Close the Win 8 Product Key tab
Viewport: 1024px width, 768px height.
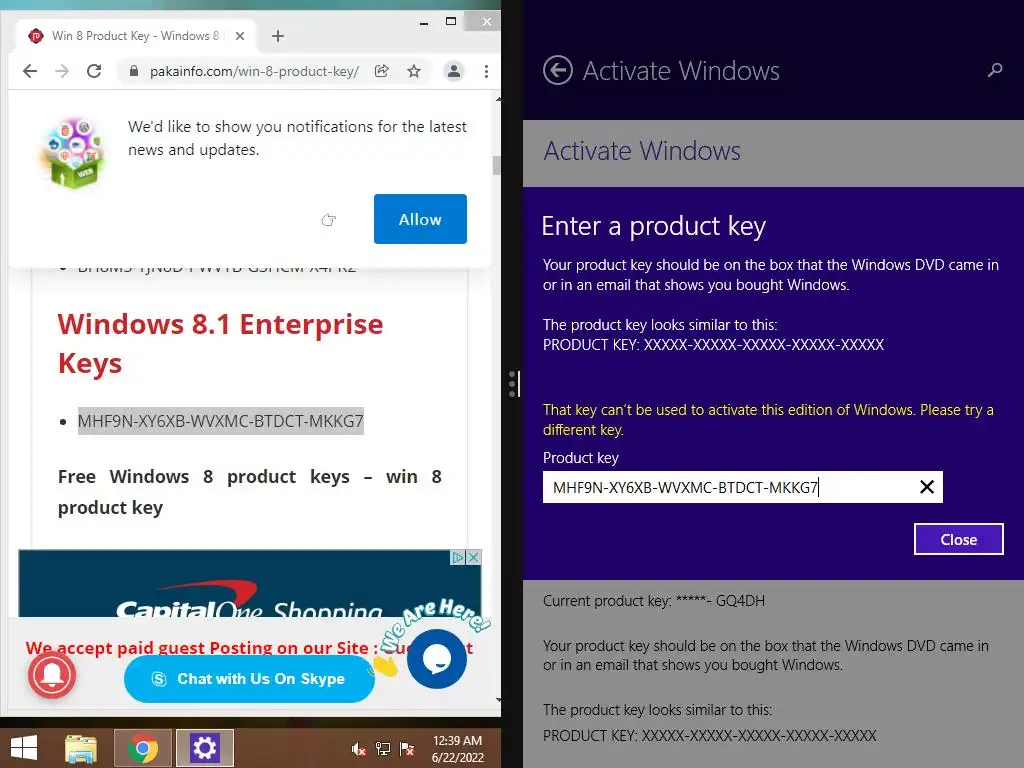(x=240, y=36)
